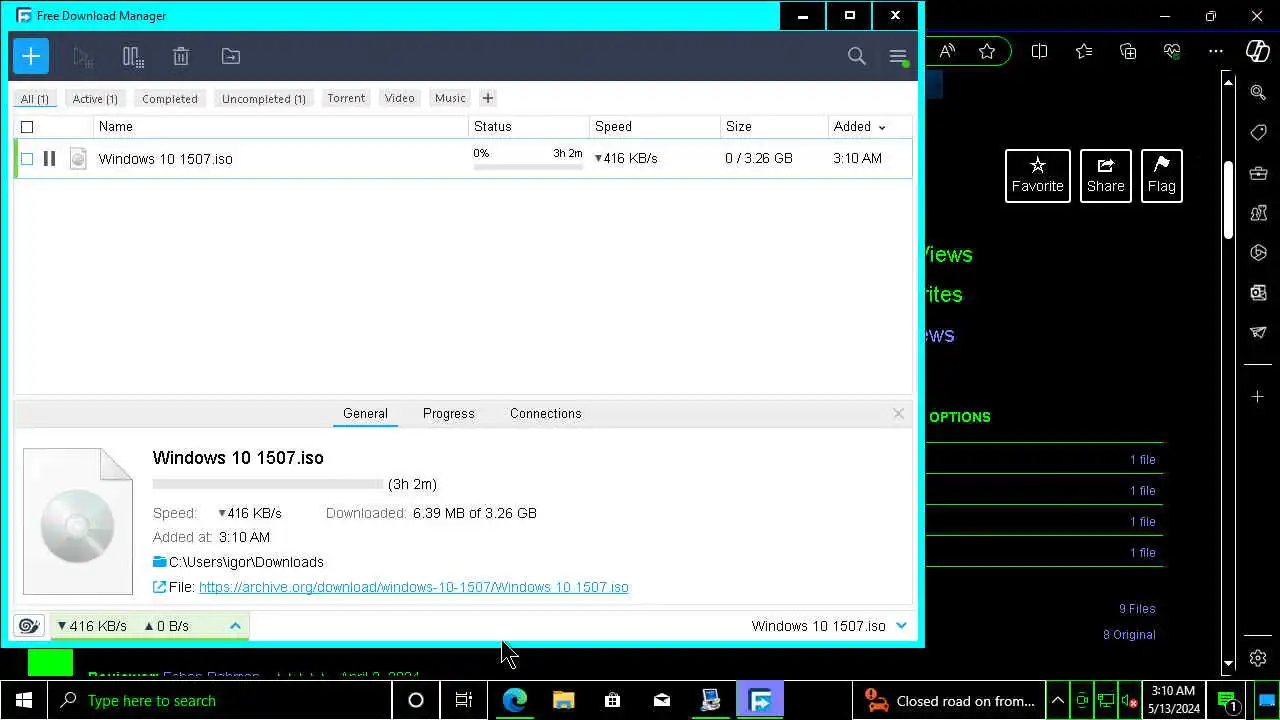Click the pause all downloads toolbar icon

pyautogui.click(x=133, y=57)
